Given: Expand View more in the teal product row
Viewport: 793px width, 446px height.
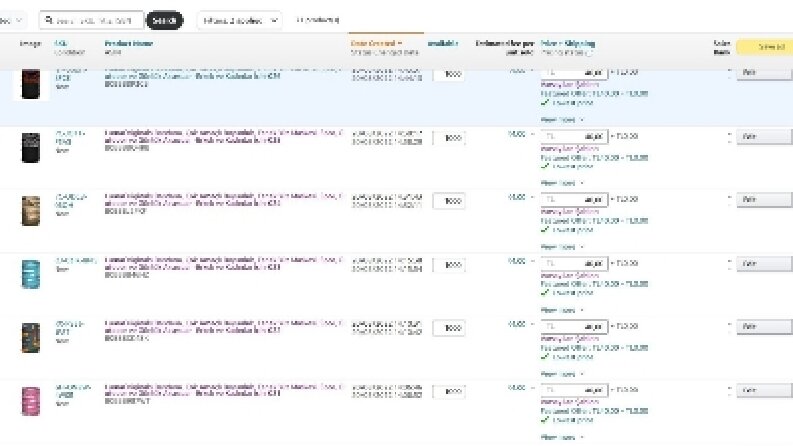Looking at the screenshot, I should tap(562, 310).
